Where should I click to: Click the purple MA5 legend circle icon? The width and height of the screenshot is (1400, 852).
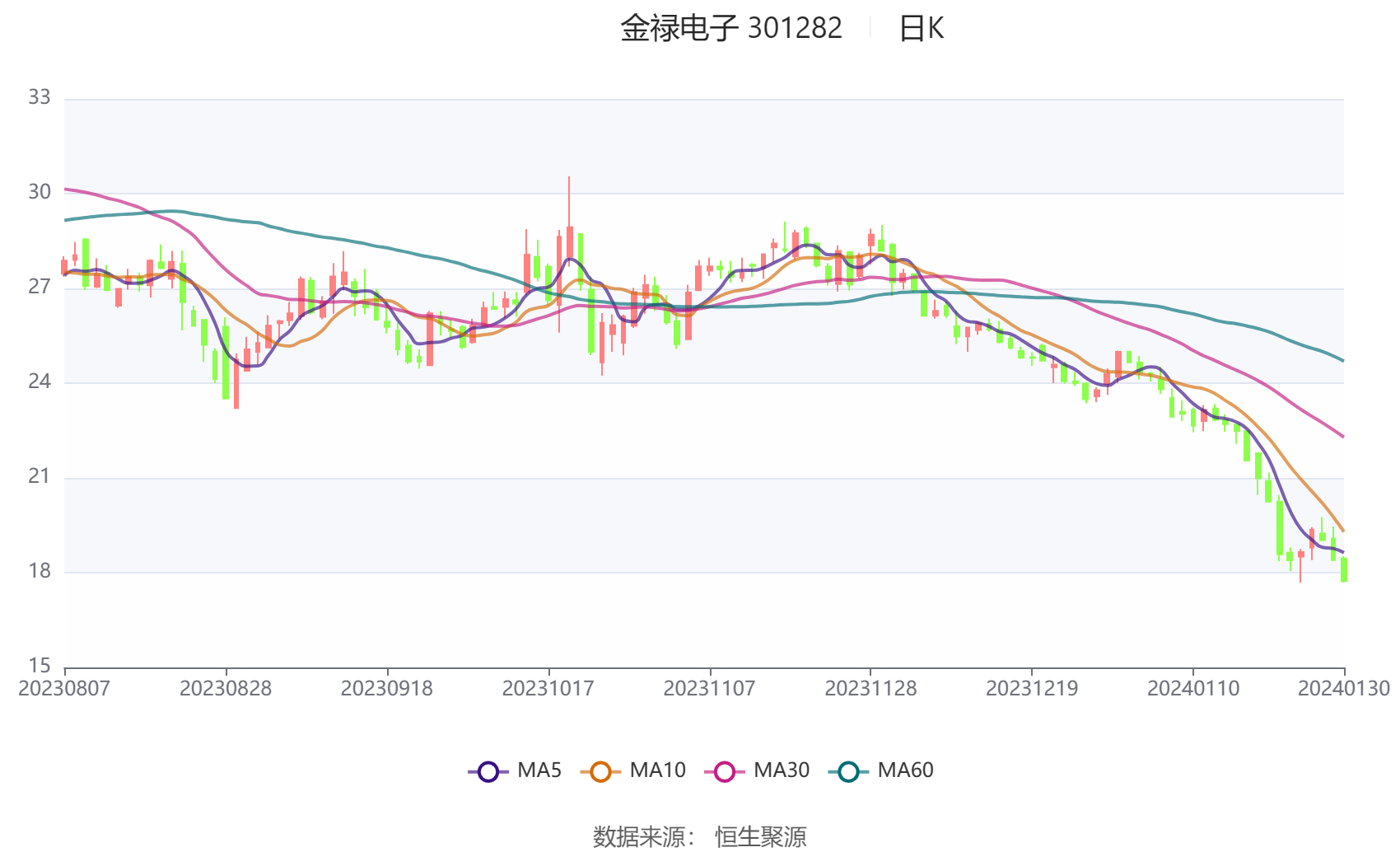point(488,772)
